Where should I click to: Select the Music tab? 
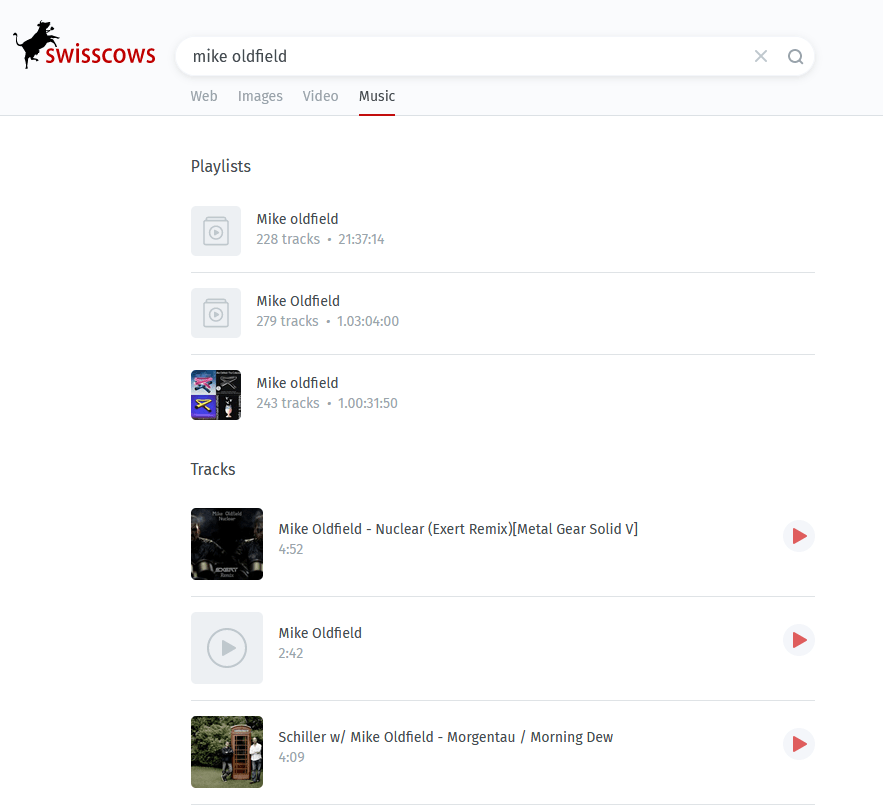coord(377,96)
